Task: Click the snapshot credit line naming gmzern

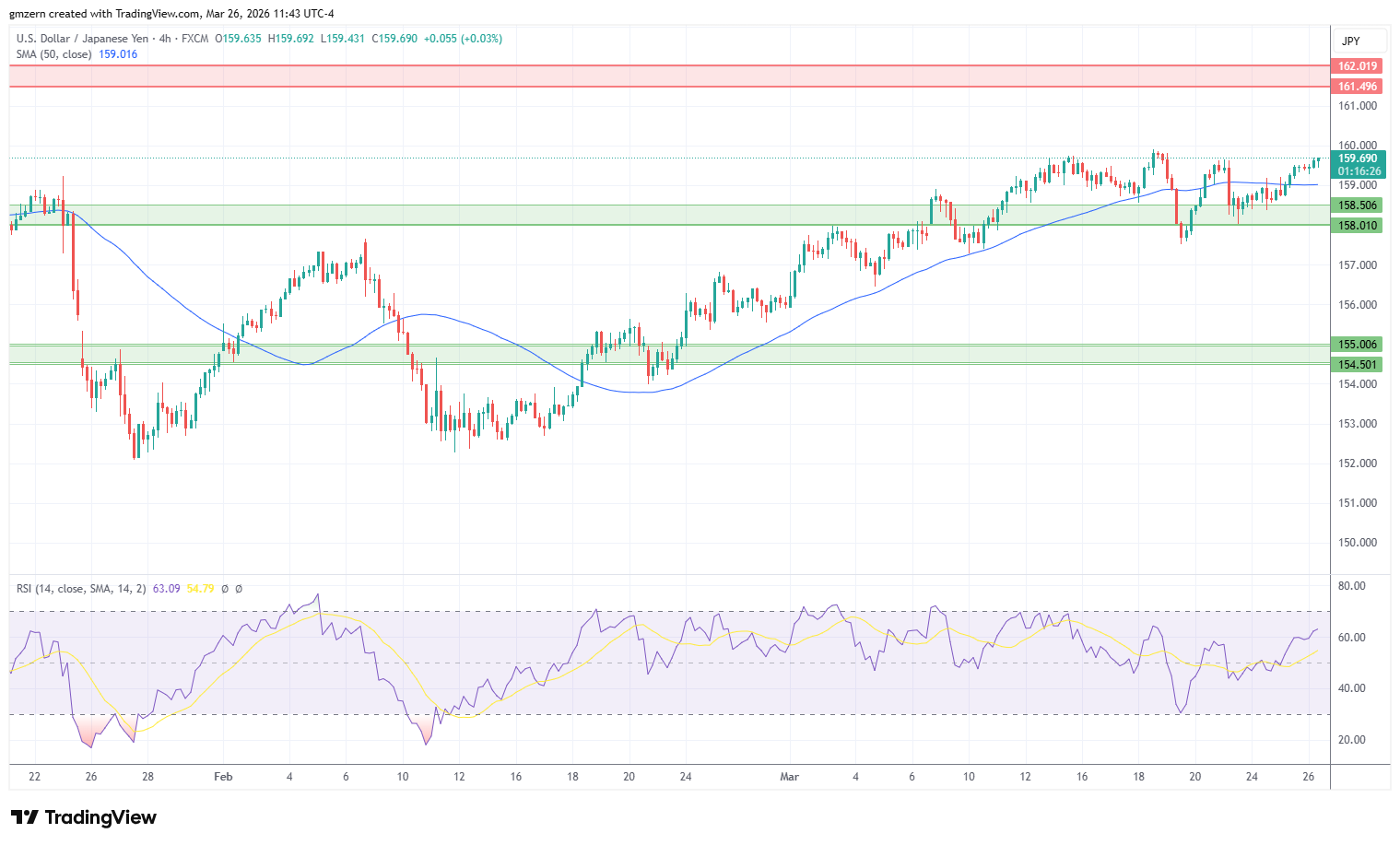Action: coord(172,14)
